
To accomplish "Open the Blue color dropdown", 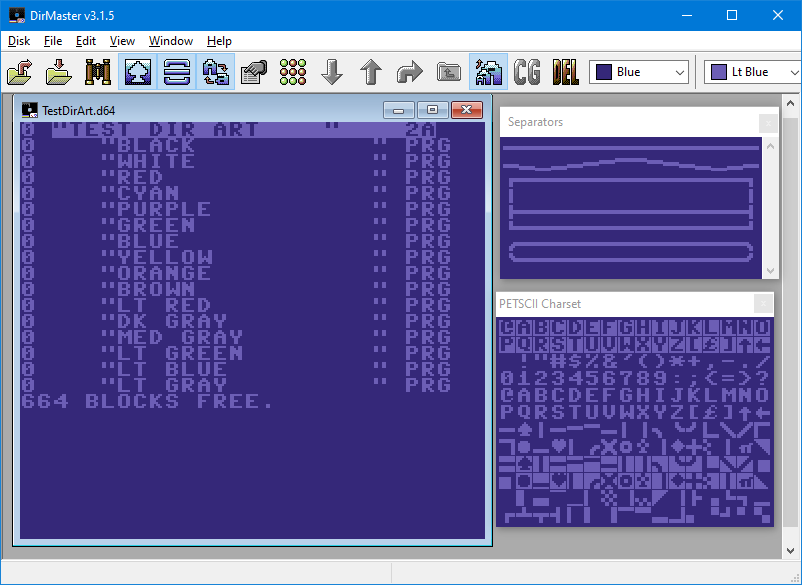I will pyautogui.click(x=639, y=72).
